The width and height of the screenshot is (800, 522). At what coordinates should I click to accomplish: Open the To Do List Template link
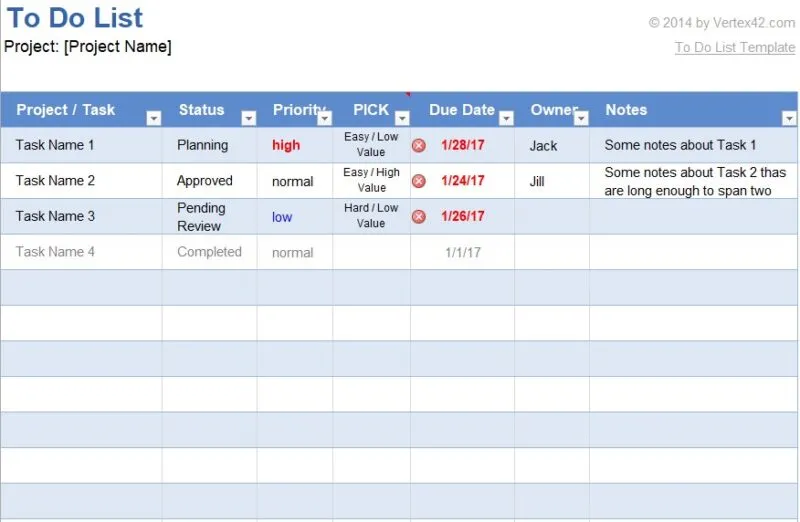734,47
